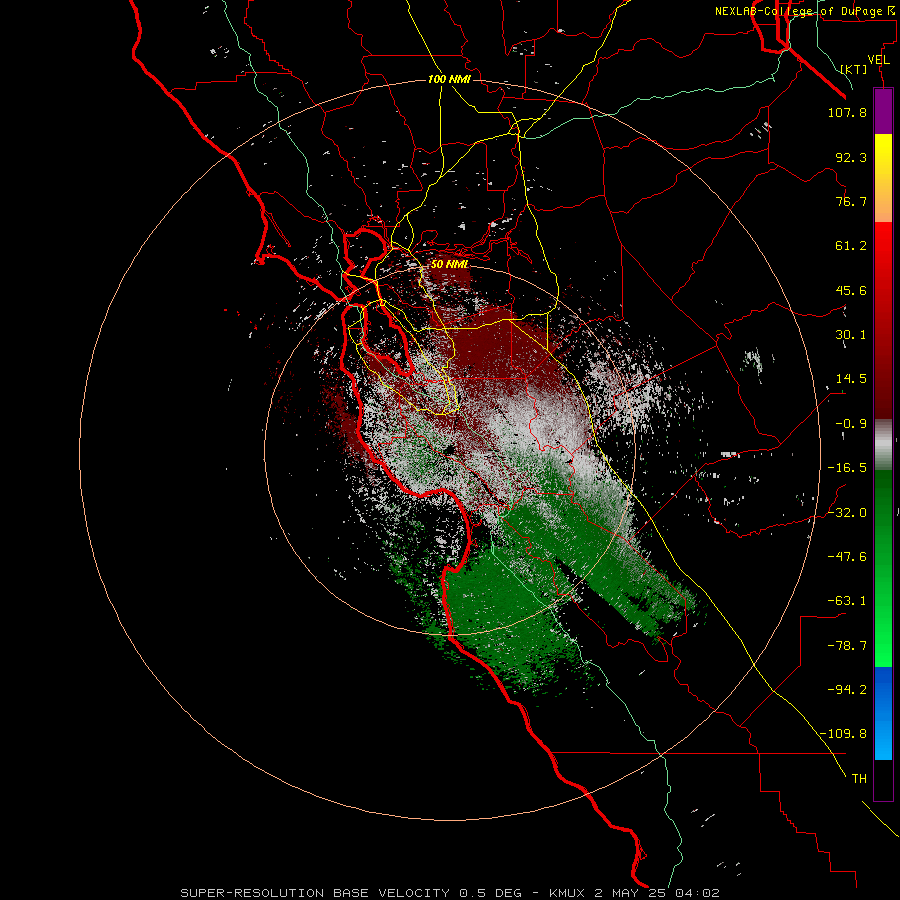Pick the gray near-zero segment of the scale

[x=883, y=445]
